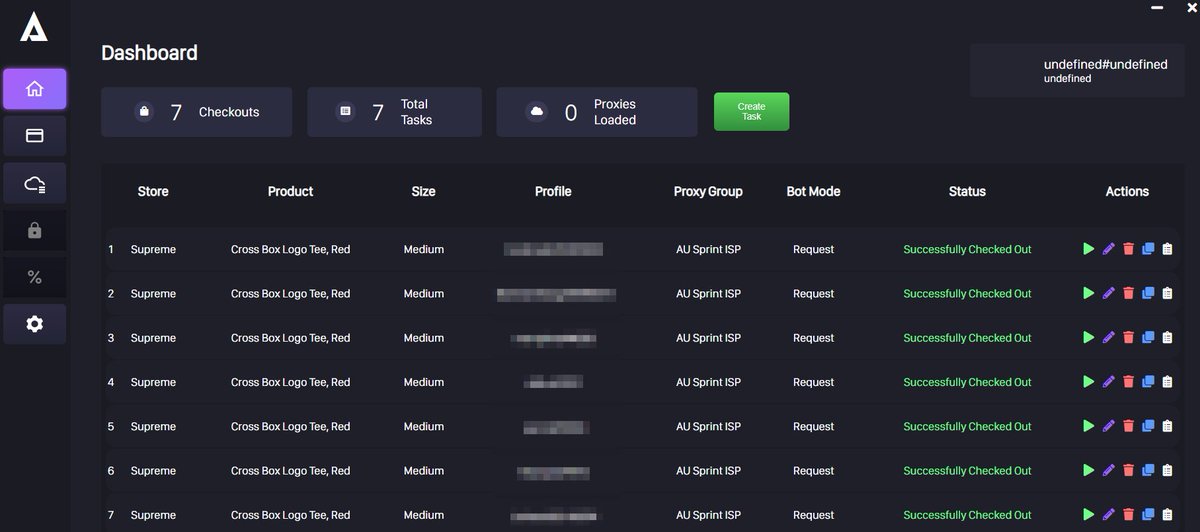Edit task 2 with pencil icon
The width and height of the screenshot is (1200, 532).
click(x=1108, y=293)
